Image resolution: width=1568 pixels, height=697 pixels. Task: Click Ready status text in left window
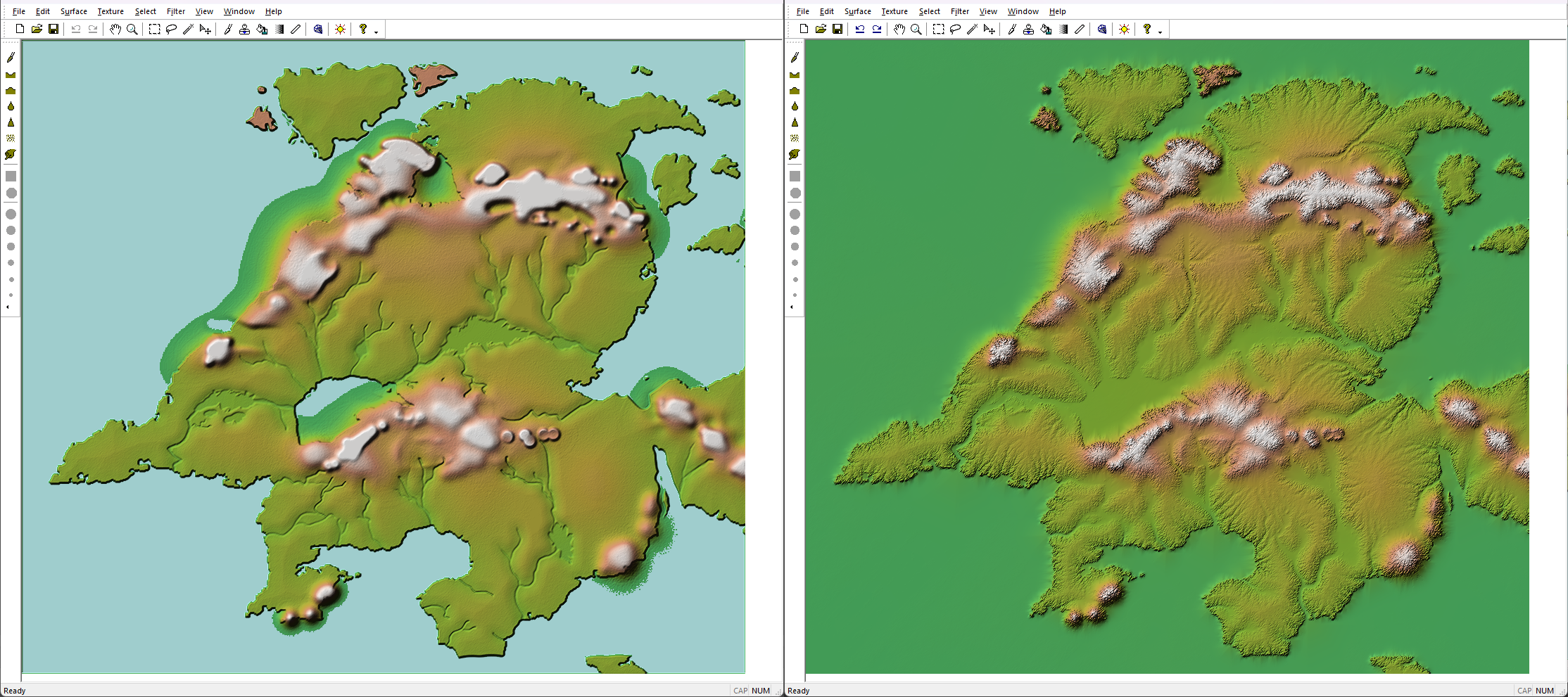pyautogui.click(x=15, y=691)
